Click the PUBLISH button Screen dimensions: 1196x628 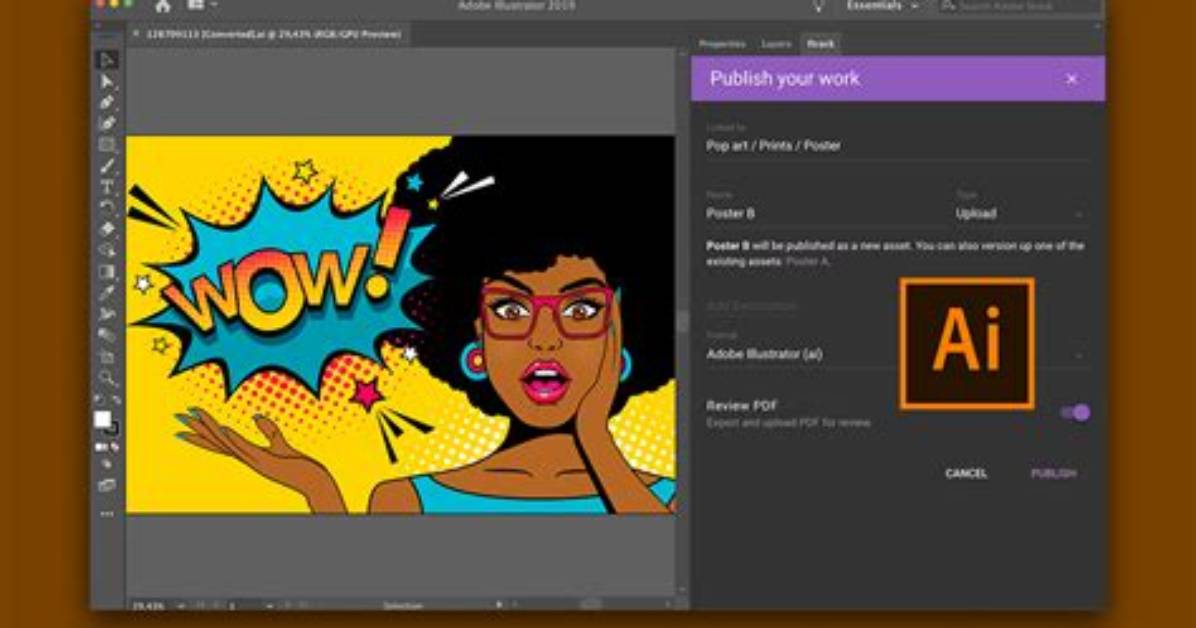tap(1053, 474)
